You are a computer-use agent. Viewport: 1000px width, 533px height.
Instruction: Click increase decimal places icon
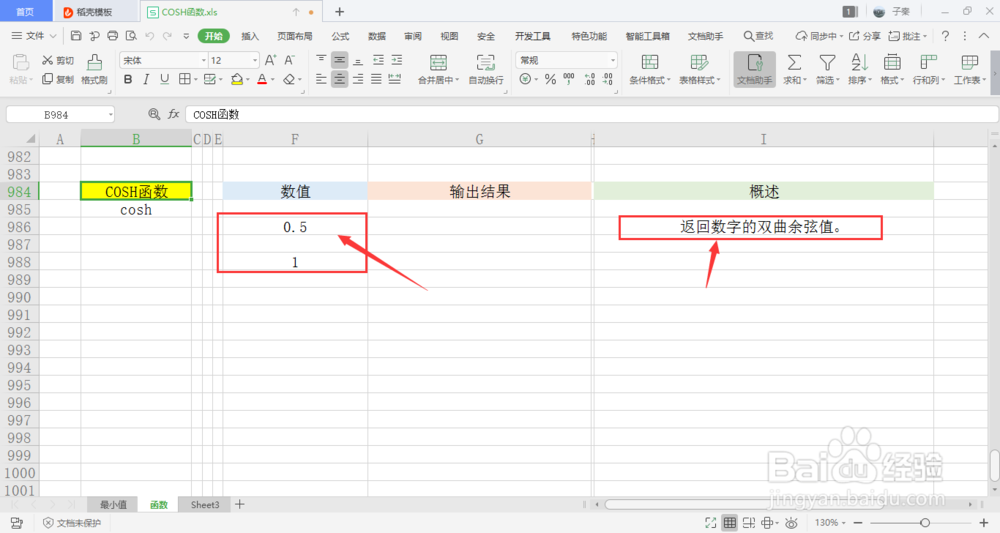coord(589,79)
